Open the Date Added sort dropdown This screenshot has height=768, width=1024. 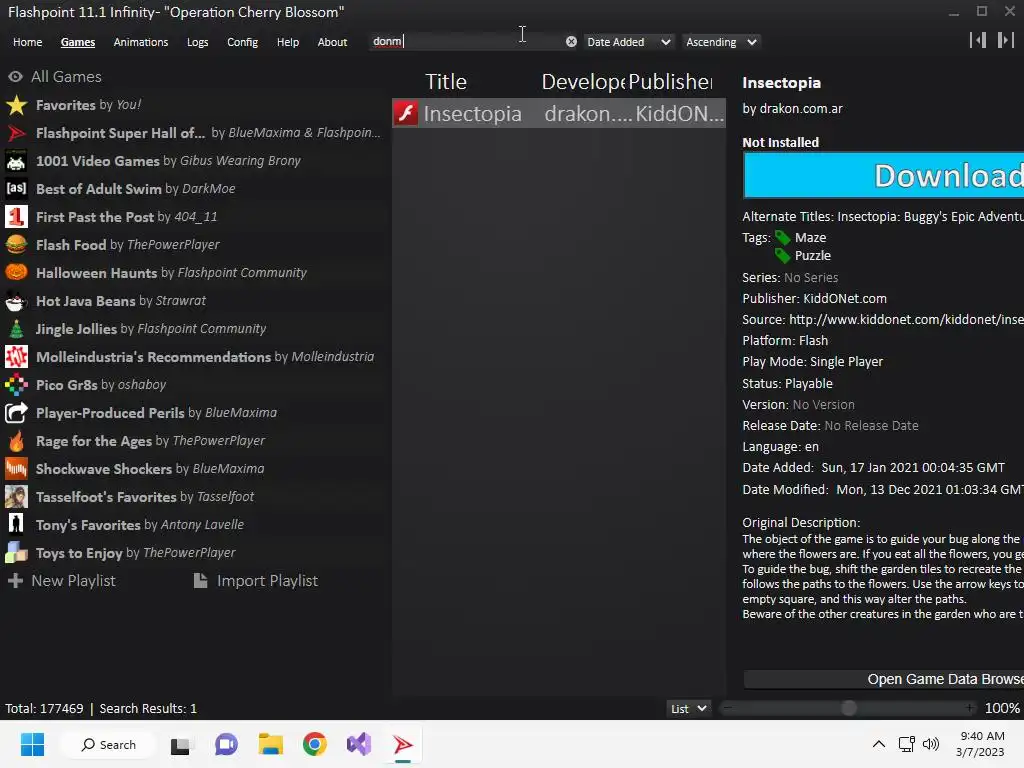point(628,42)
